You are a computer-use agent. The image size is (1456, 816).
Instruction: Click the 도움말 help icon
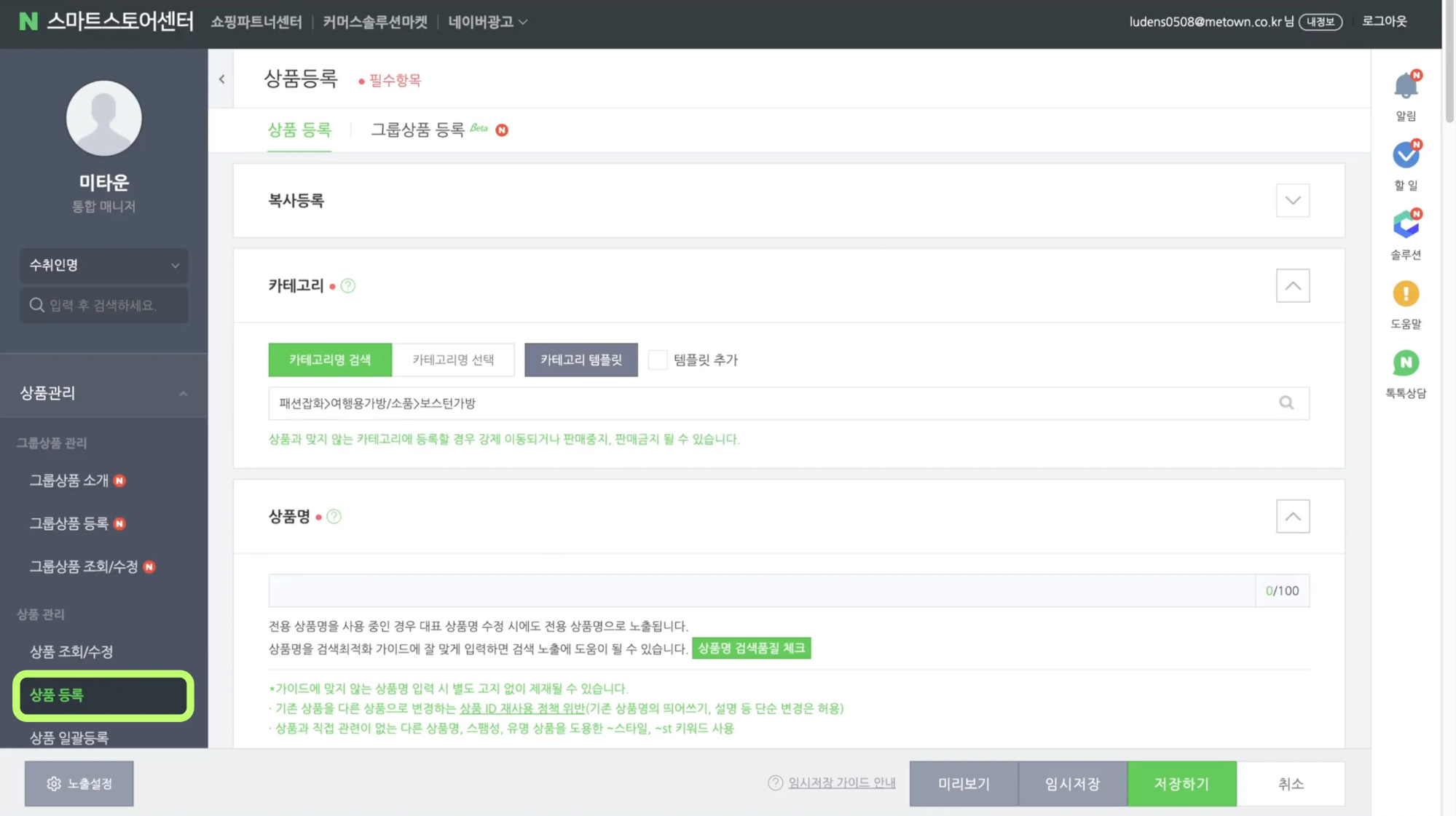[1405, 294]
